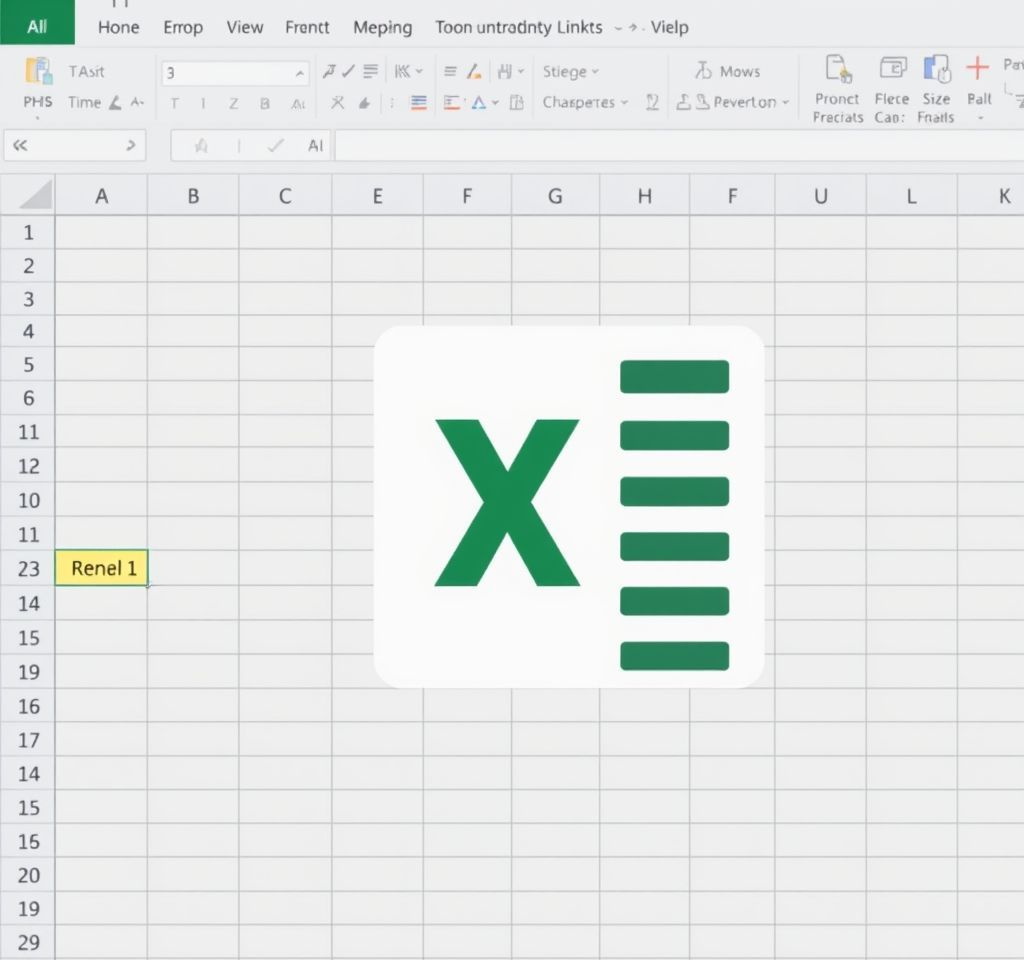Viewport: 1024px width, 960px height.
Task: Click the pencil icon right of Time
Action: pos(115,103)
